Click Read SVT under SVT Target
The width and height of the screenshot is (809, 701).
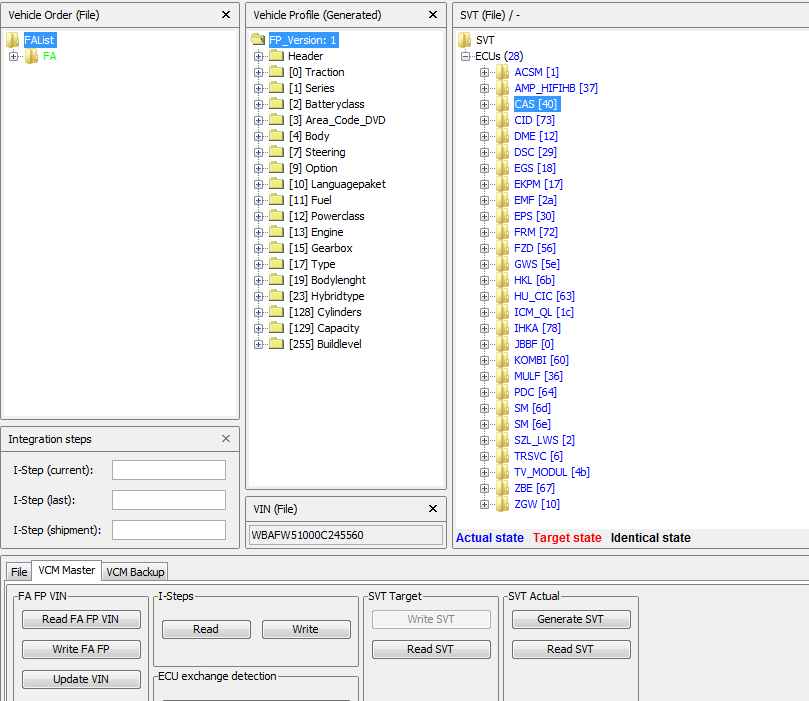431,649
